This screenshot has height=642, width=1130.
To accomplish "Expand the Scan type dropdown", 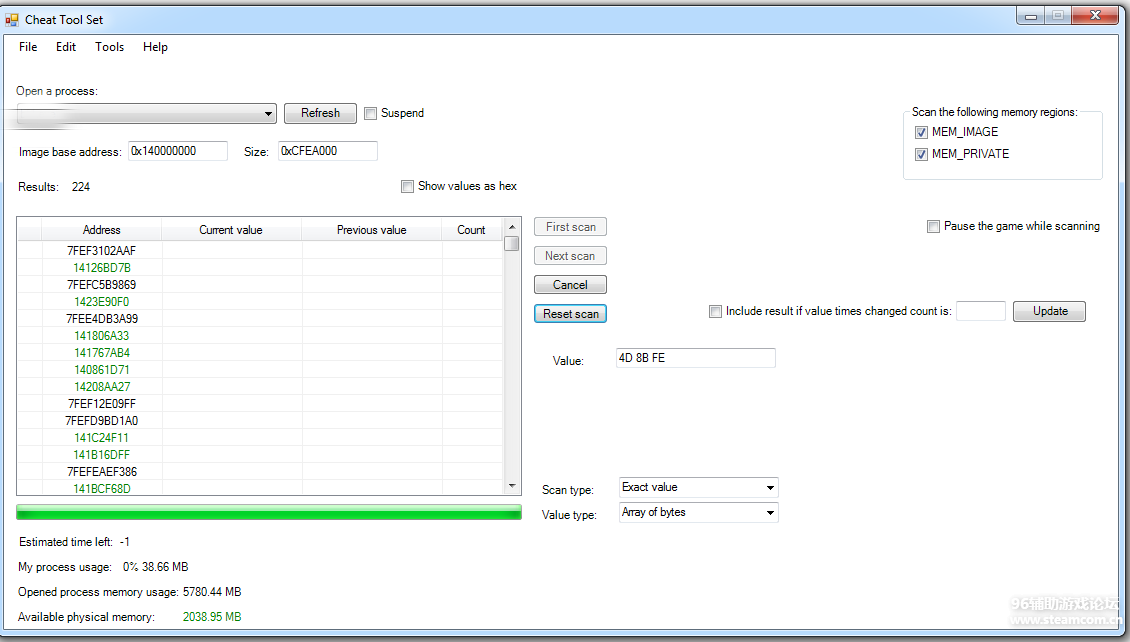I will (x=769, y=488).
